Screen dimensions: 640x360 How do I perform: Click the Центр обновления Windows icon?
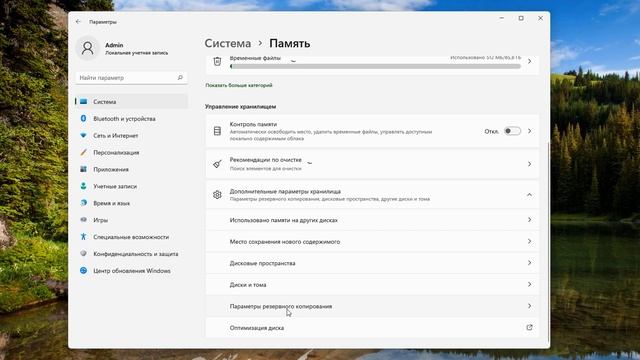click(83, 270)
